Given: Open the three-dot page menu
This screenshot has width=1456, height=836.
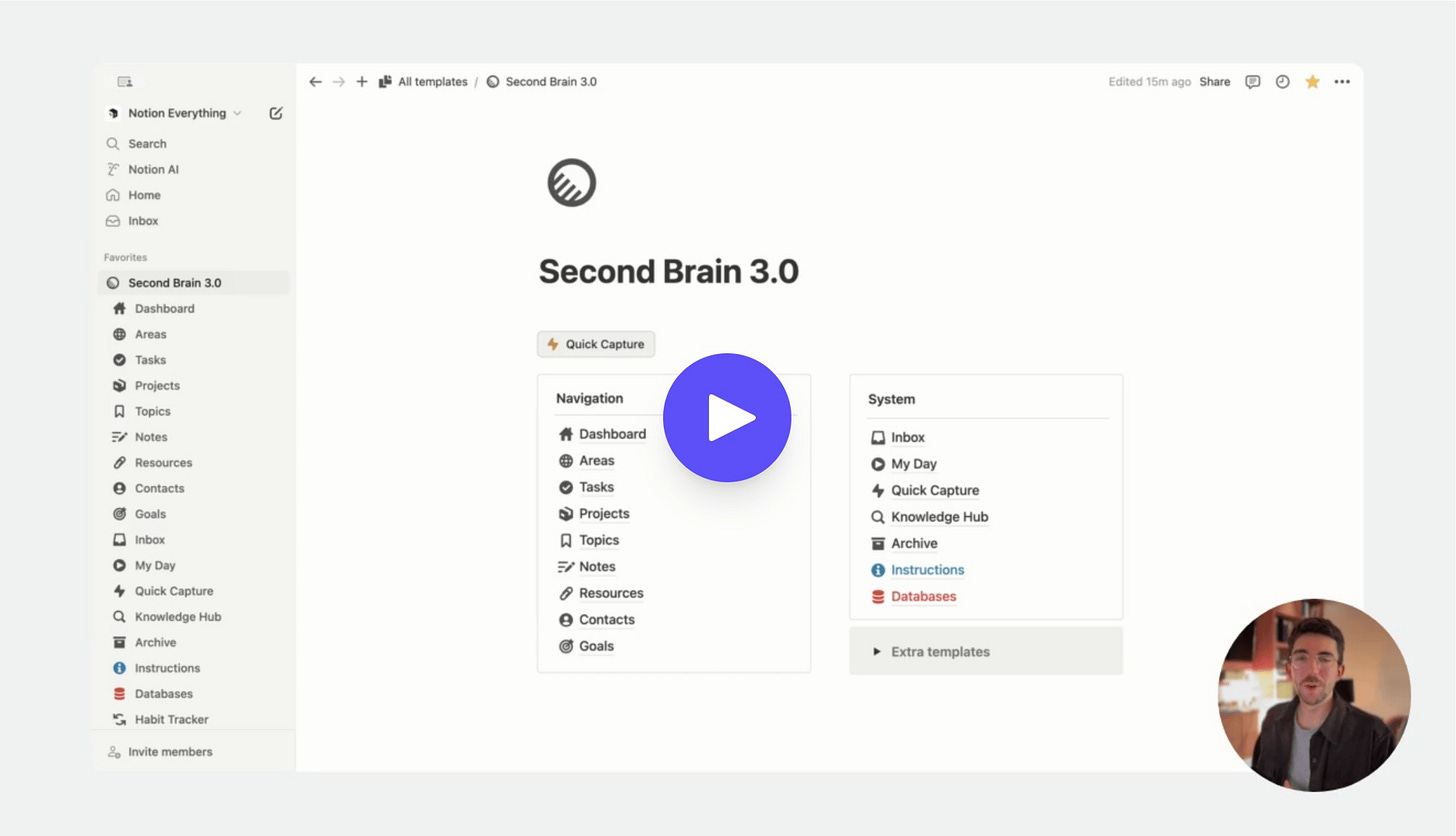Looking at the screenshot, I should (1342, 82).
